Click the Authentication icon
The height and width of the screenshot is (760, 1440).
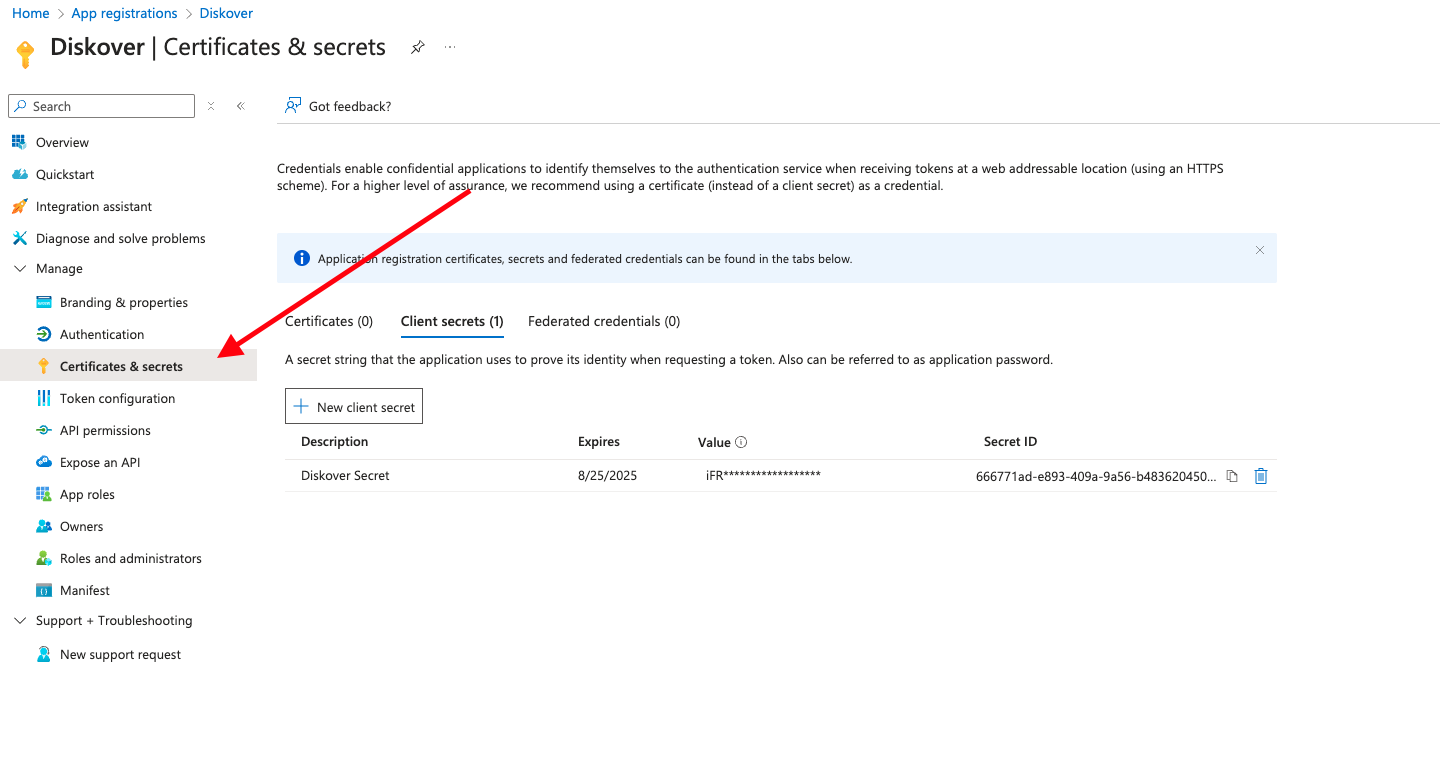pyautogui.click(x=43, y=334)
